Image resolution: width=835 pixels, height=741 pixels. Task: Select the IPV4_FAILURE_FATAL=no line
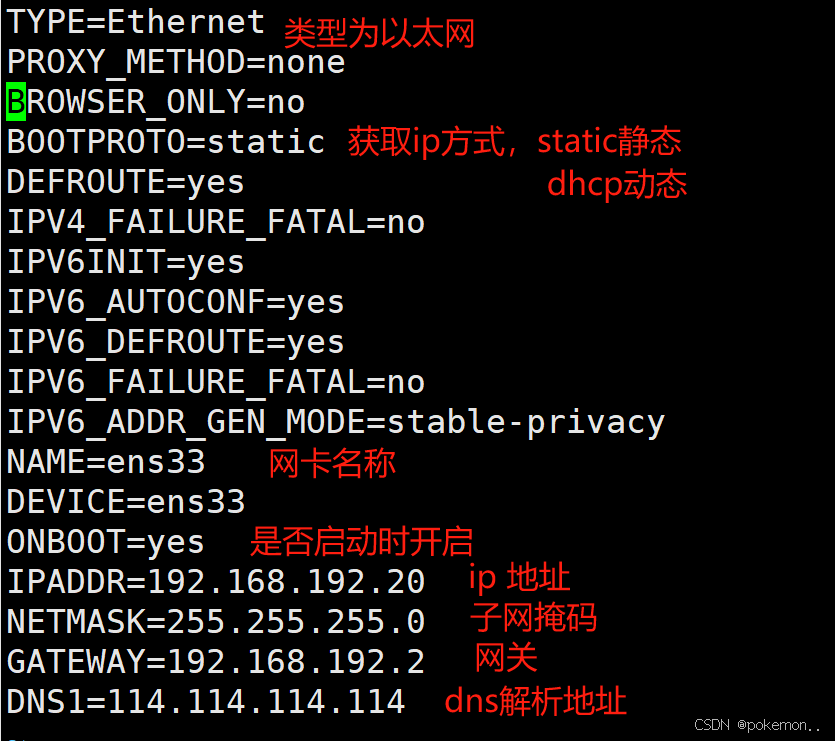tap(216, 223)
